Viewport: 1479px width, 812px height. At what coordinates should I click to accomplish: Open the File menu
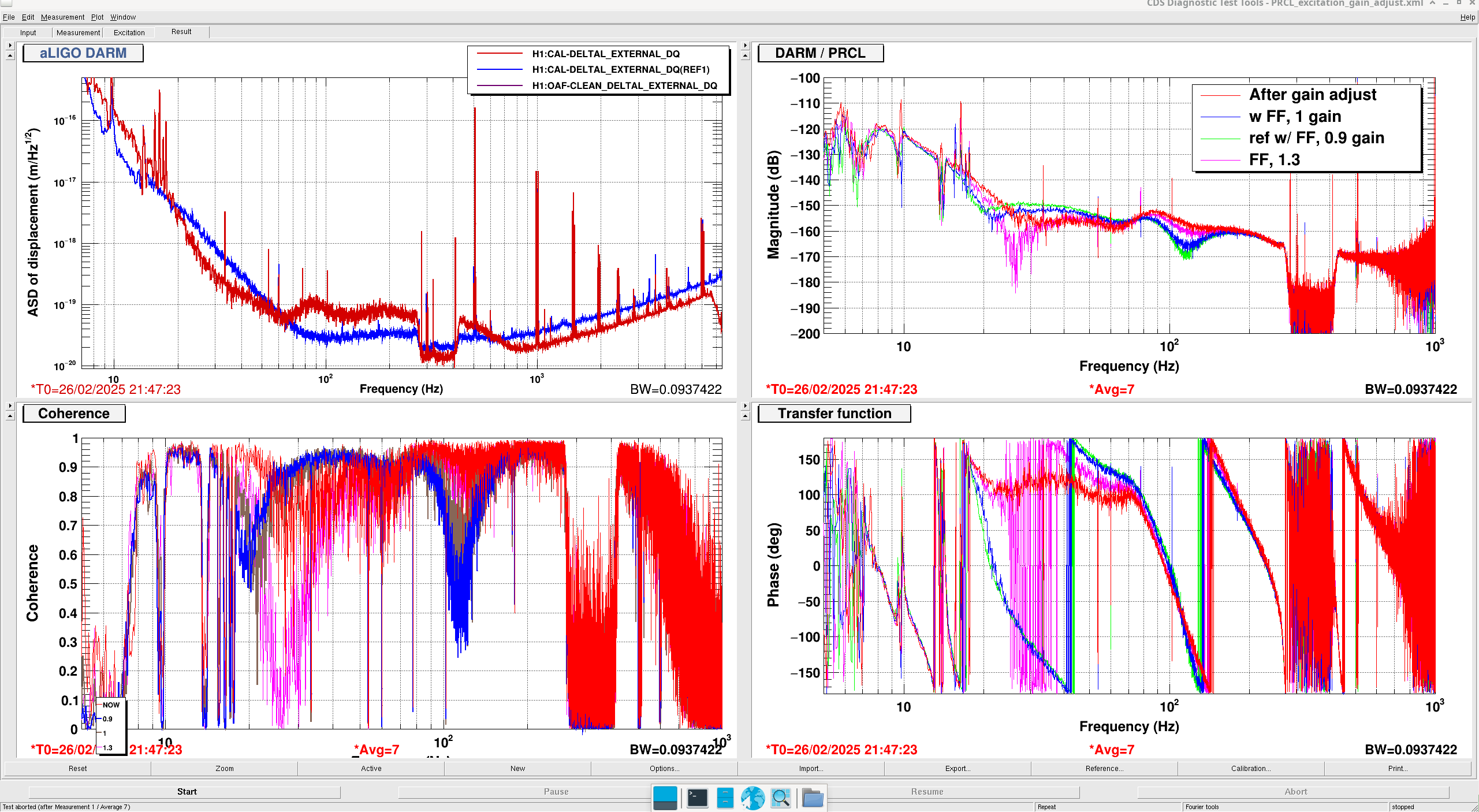tap(9, 17)
